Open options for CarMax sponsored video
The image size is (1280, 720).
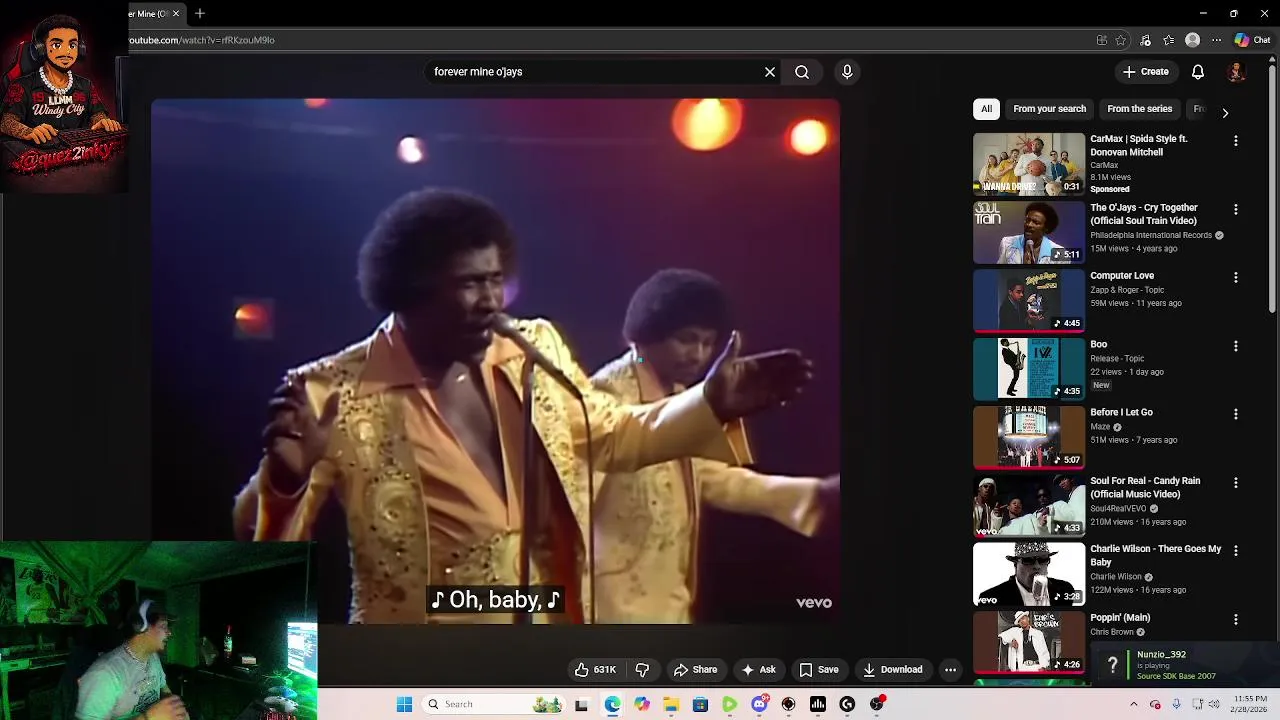[x=1236, y=141]
